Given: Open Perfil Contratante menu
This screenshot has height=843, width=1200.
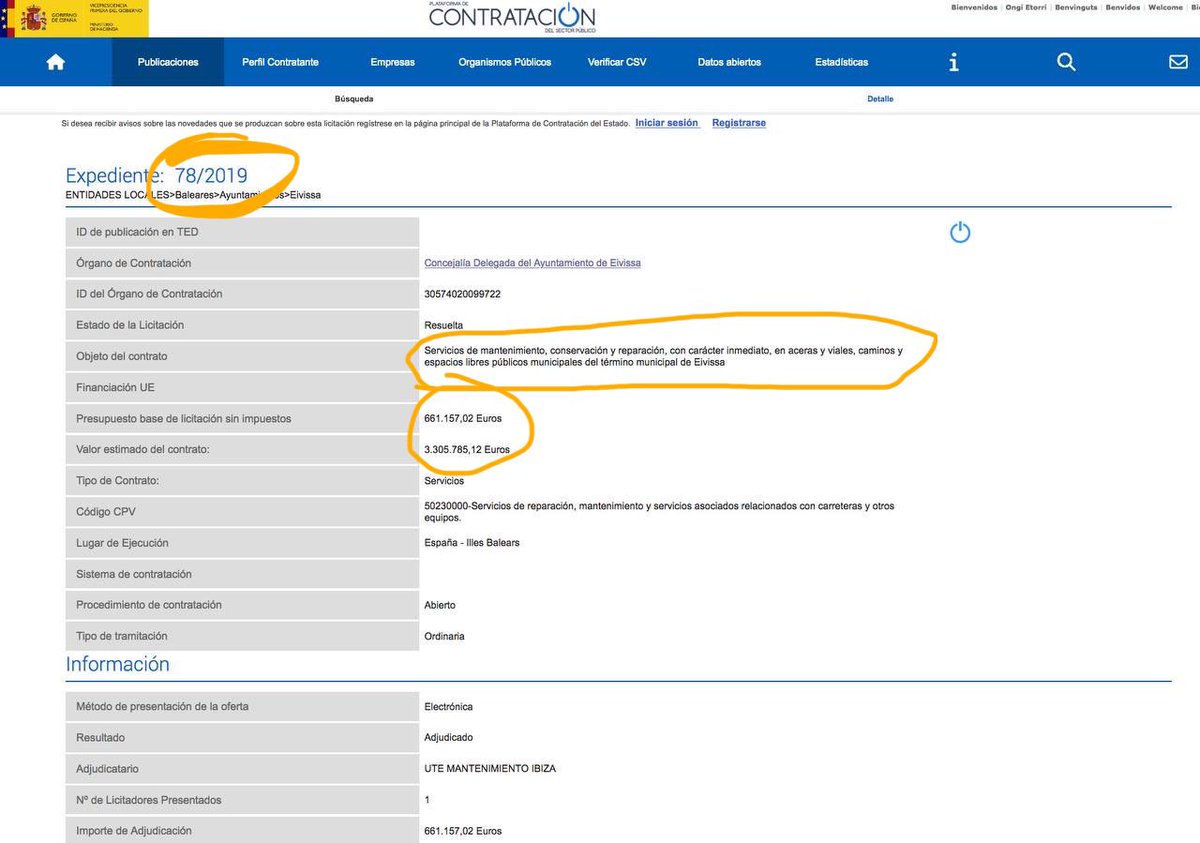Looking at the screenshot, I should coord(280,62).
